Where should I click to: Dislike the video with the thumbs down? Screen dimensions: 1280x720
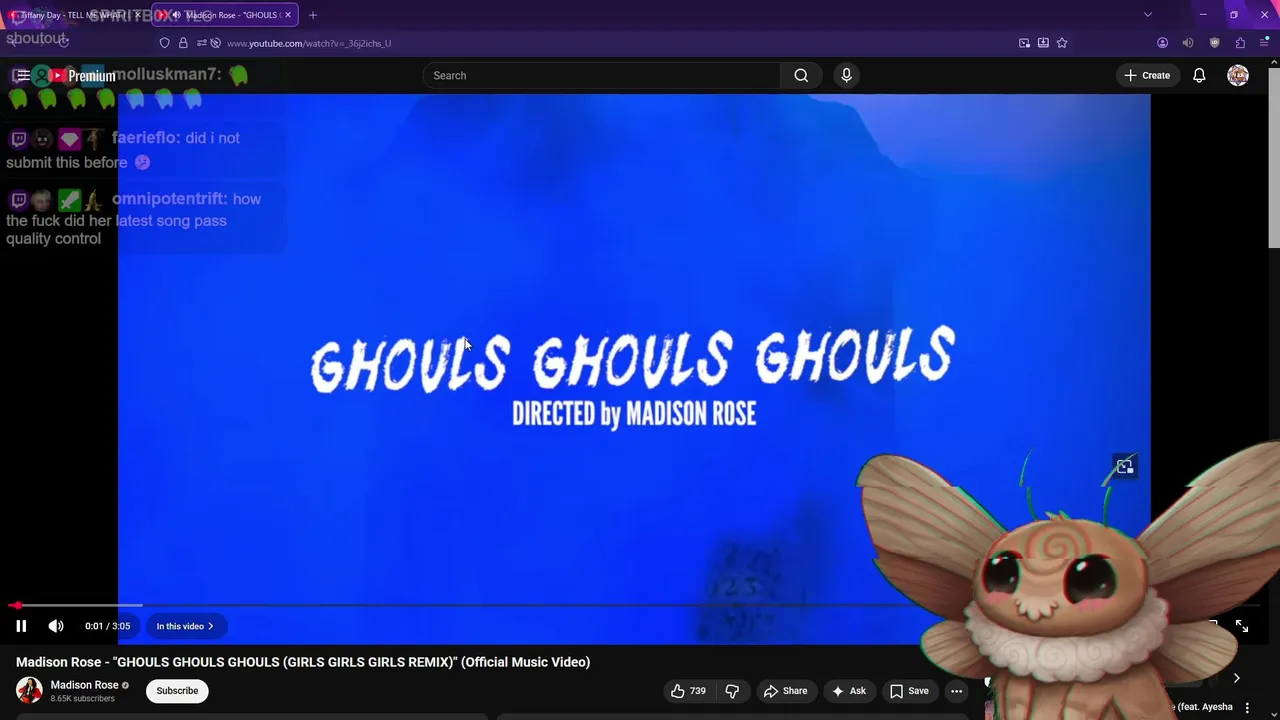tap(732, 691)
